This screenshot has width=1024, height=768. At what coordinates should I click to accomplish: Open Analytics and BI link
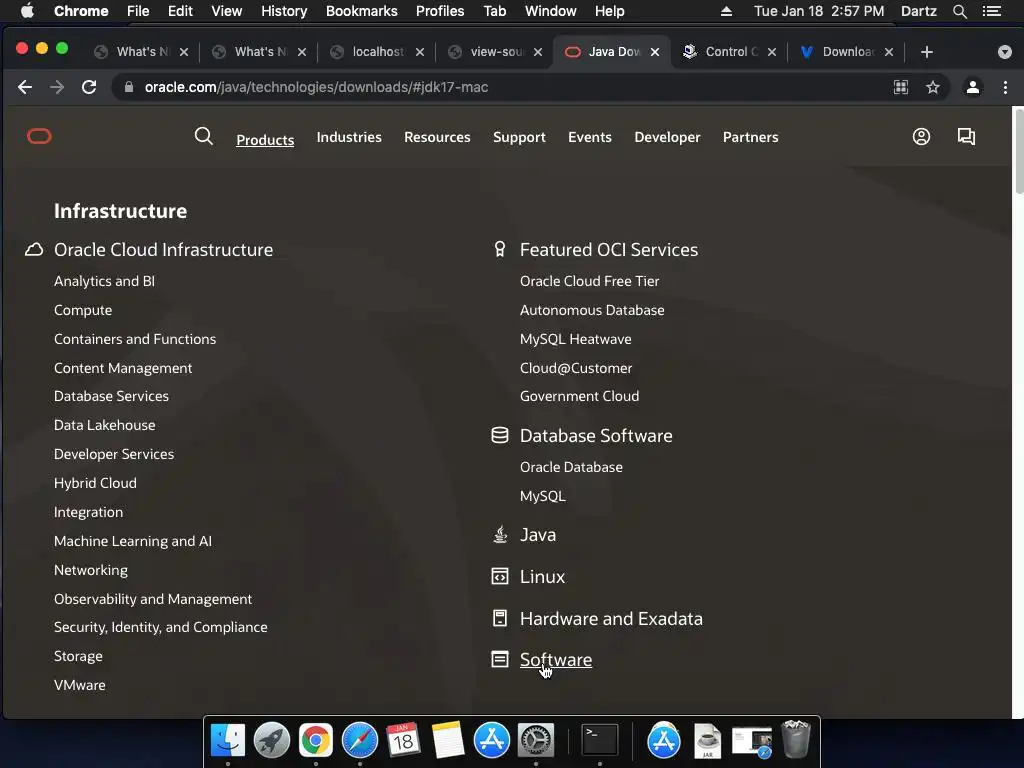[104, 281]
